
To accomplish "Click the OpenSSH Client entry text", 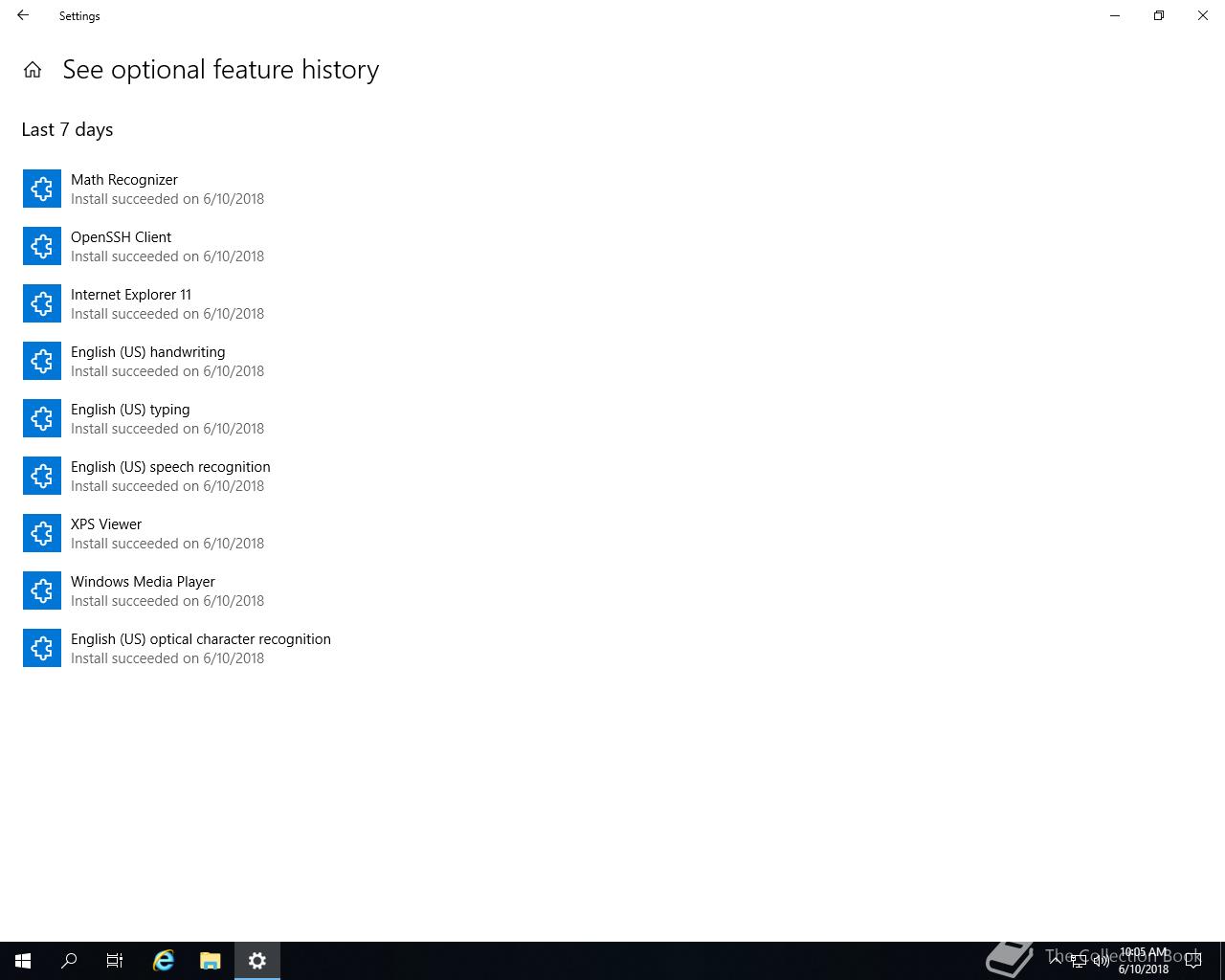I will point(121,237).
